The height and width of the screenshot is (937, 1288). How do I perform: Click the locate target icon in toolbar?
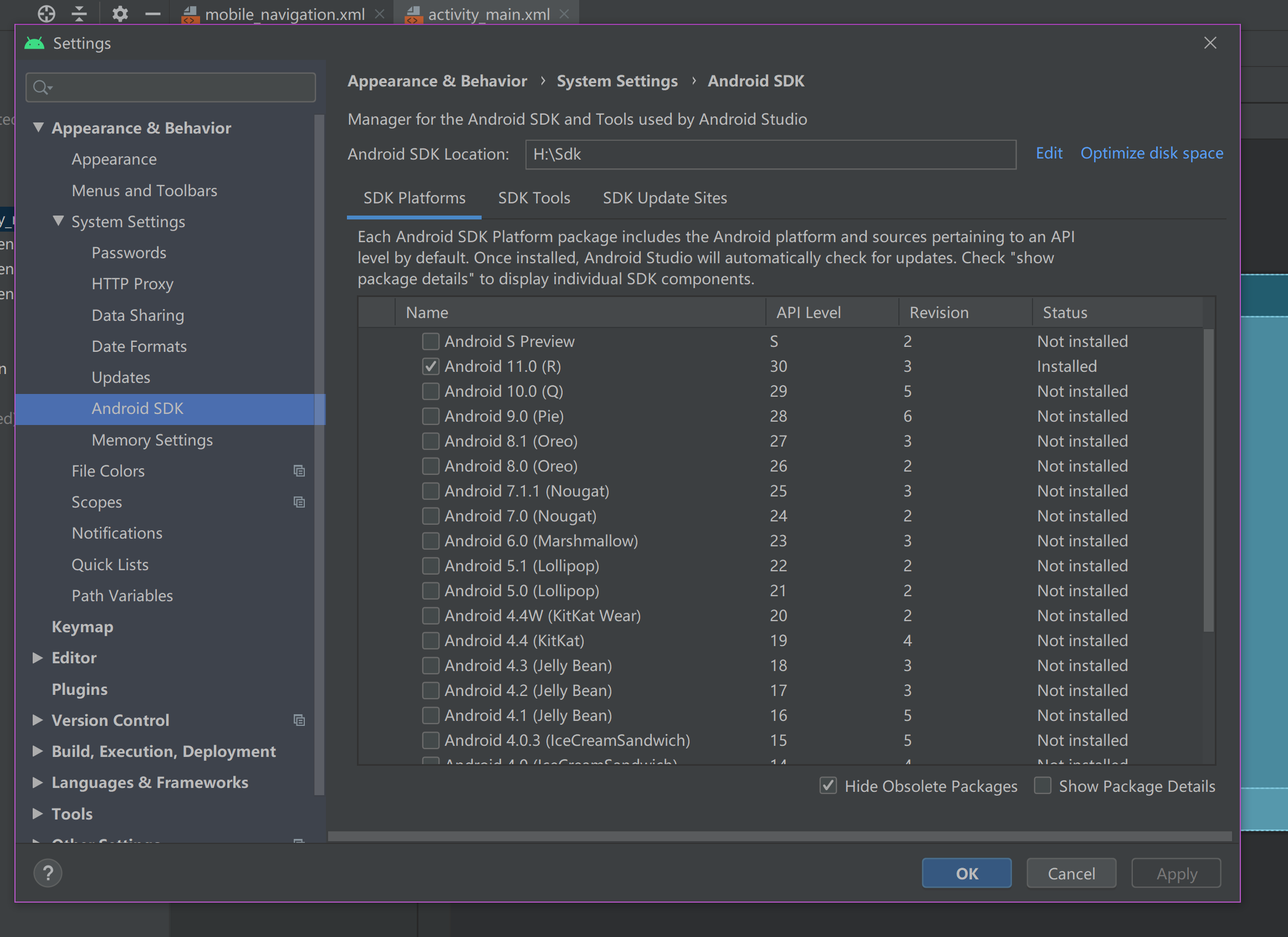tap(47, 13)
